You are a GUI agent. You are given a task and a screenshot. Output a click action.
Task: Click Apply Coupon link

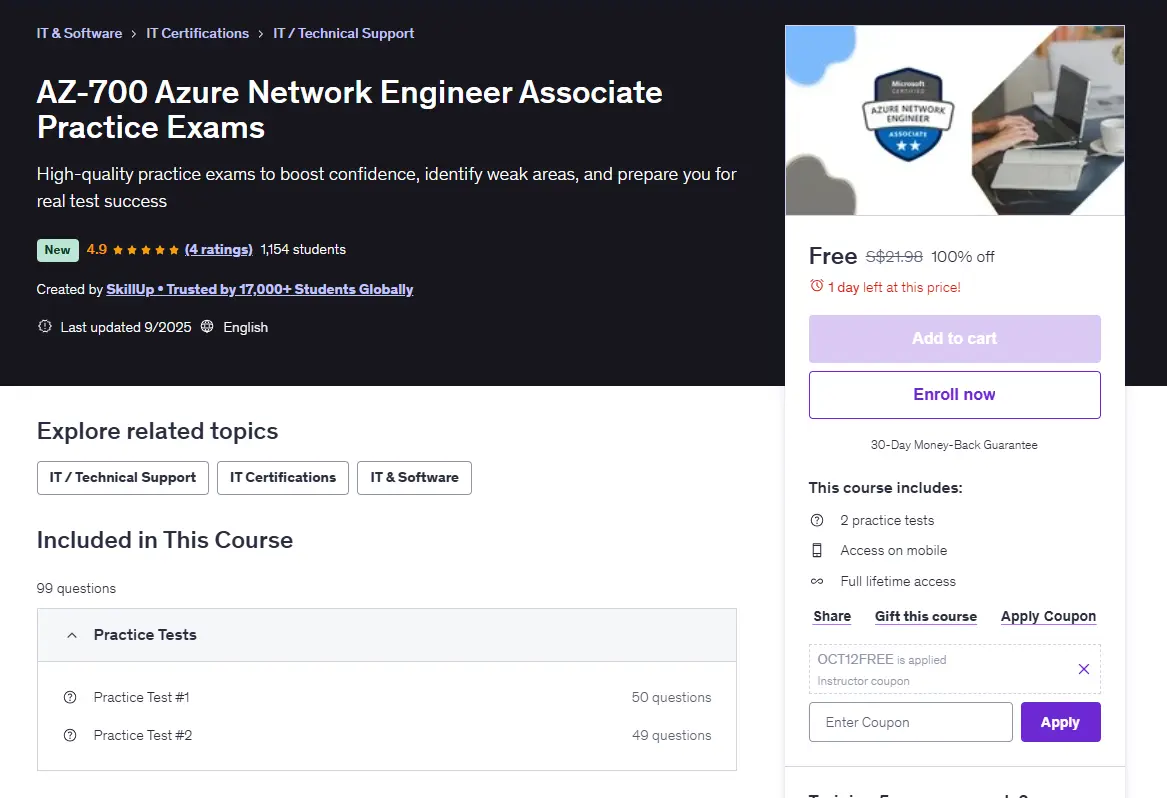coord(1048,616)
